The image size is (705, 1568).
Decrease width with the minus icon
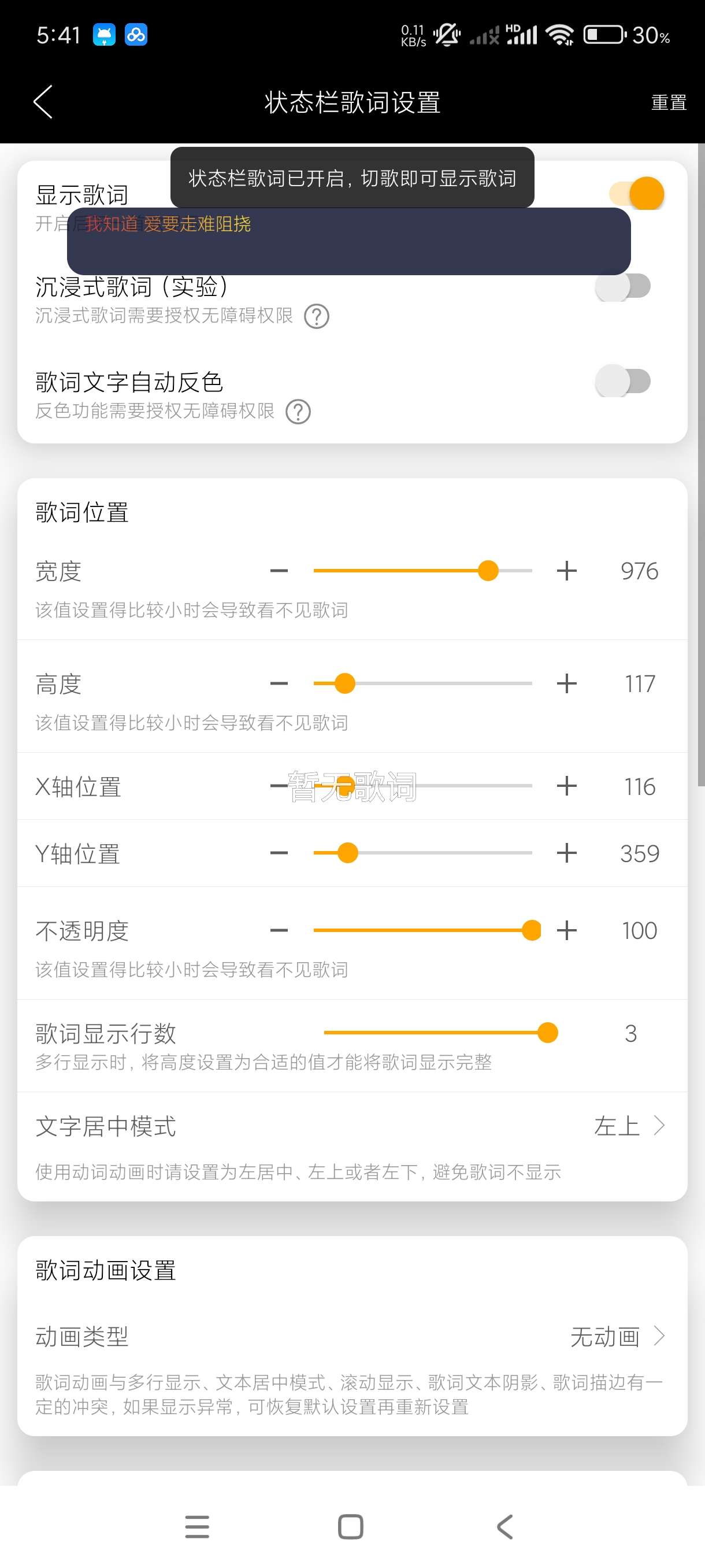tap(279, 571)
